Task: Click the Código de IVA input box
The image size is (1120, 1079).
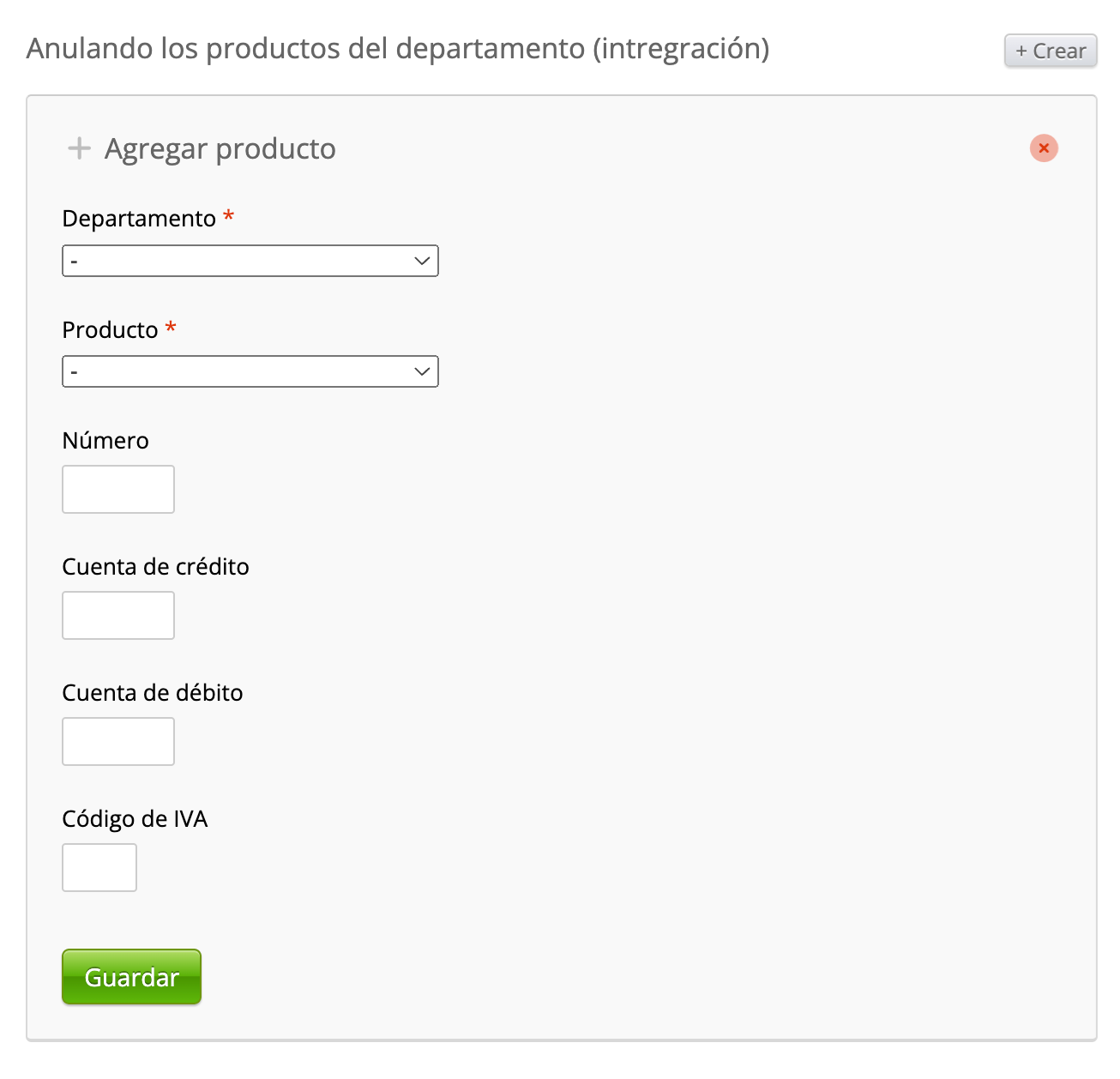Action: coord(99,868)
